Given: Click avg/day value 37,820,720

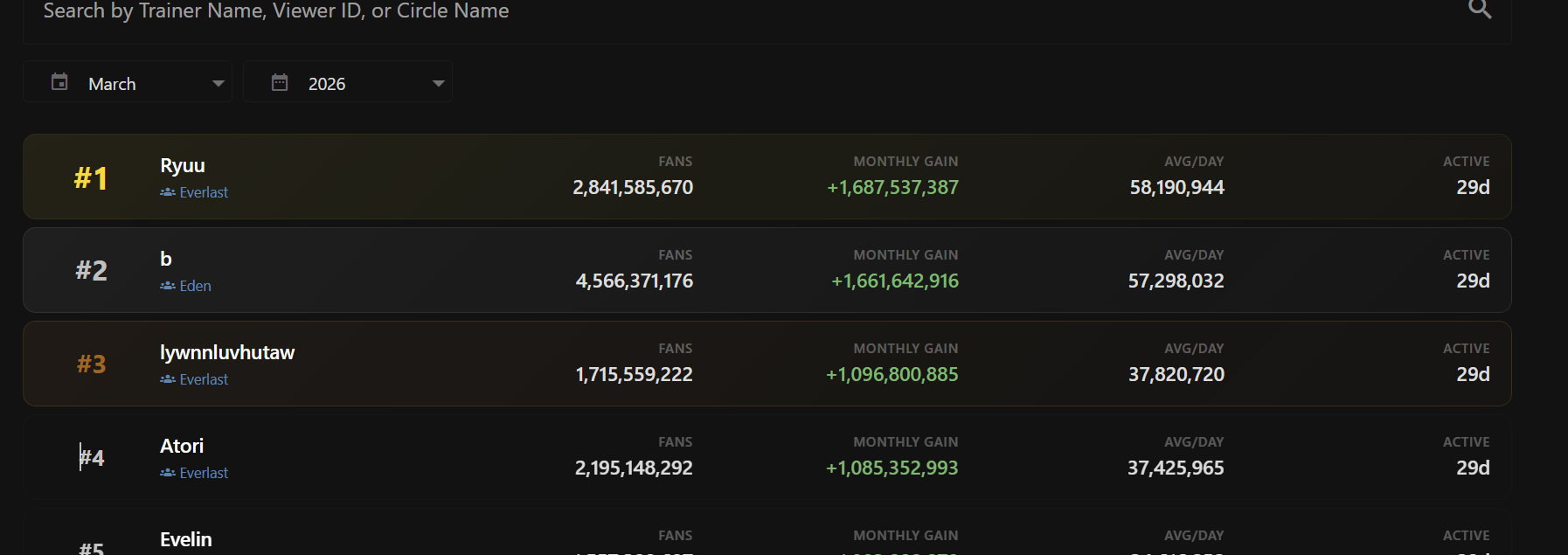Looking at the screenshot, I should (x=1176, y=374).
